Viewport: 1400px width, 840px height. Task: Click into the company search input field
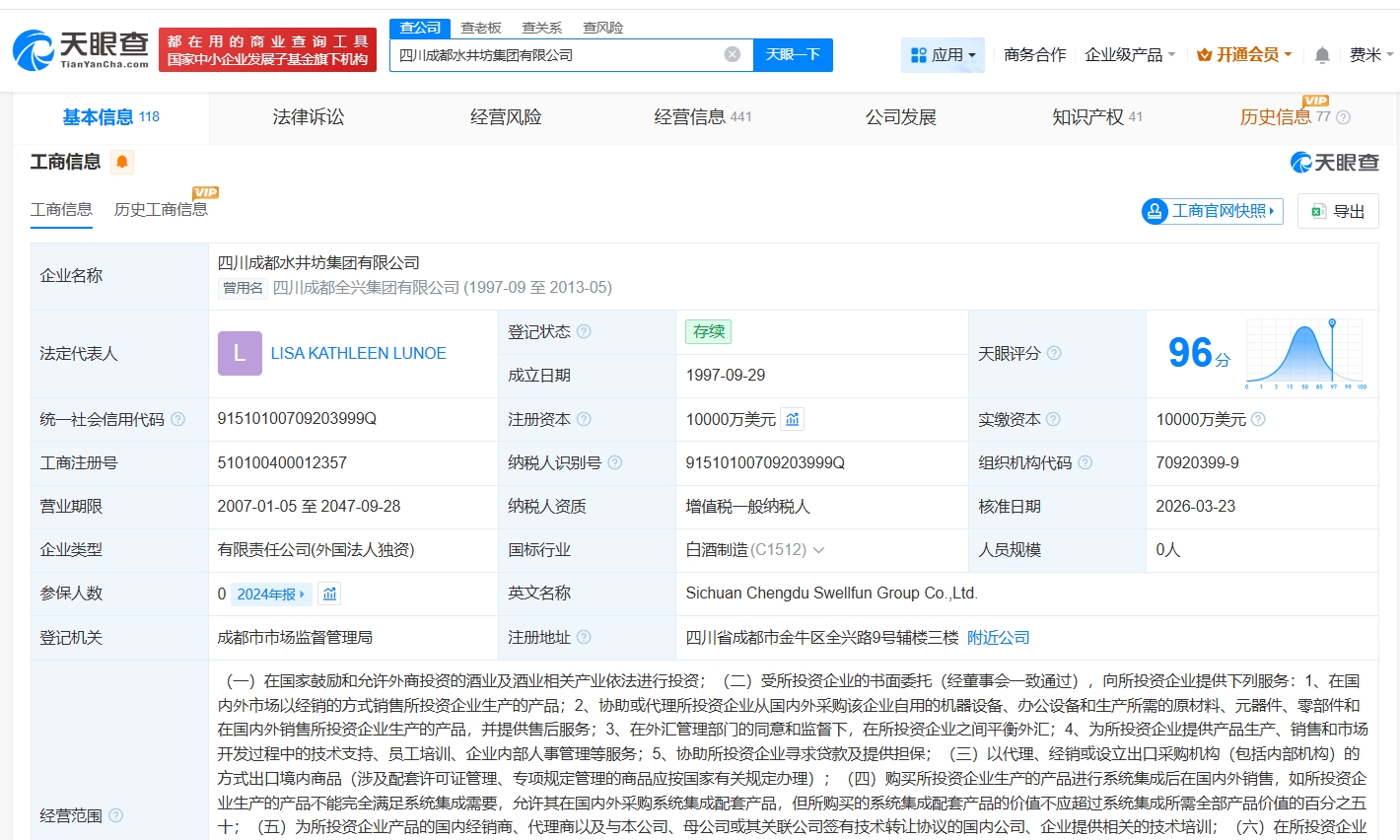click(557, 55)
